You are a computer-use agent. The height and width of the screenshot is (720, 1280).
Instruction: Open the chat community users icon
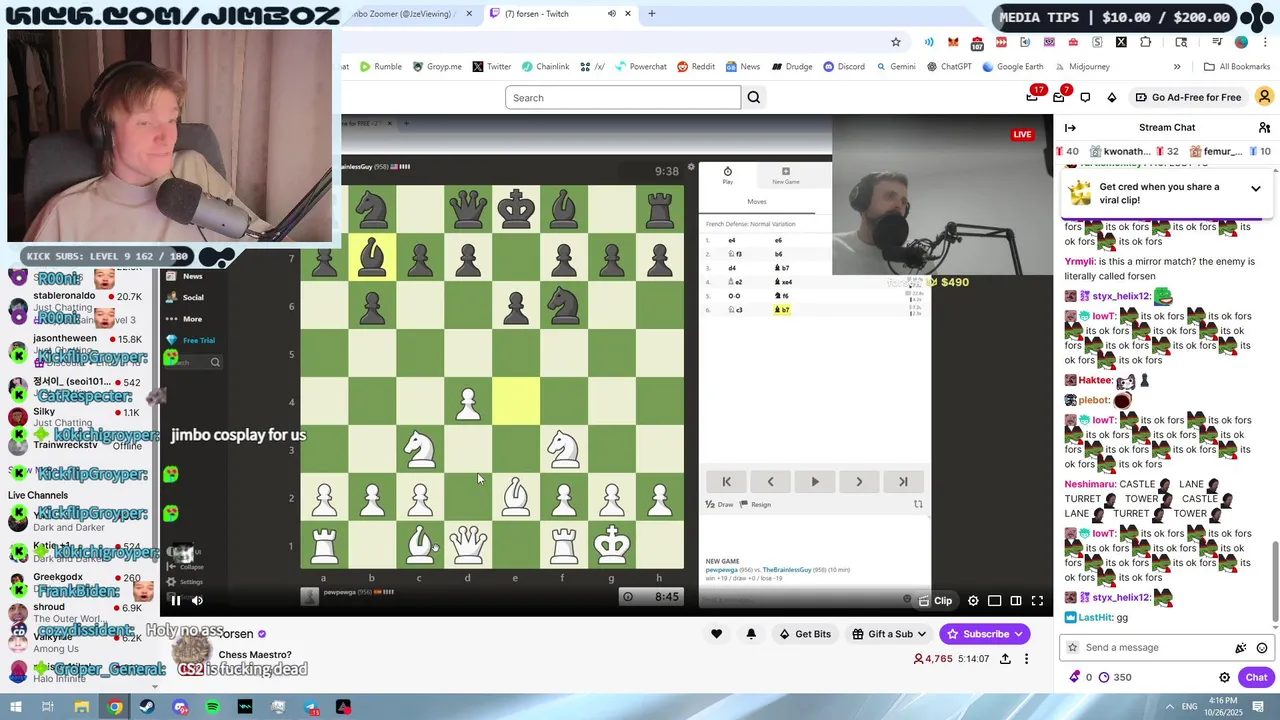(1264, 127)
